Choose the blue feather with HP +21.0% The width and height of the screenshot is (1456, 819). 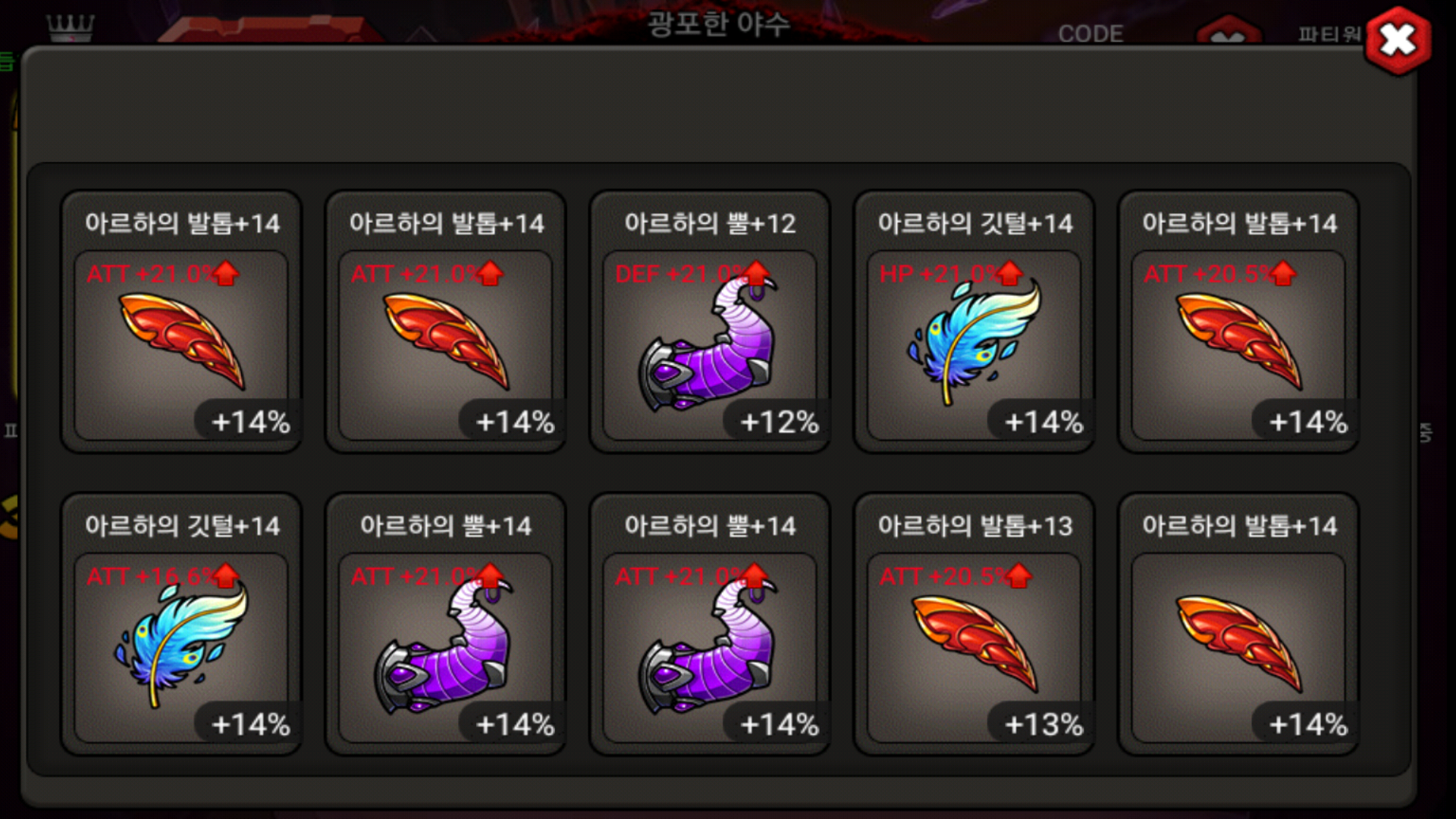click(974, 322)
